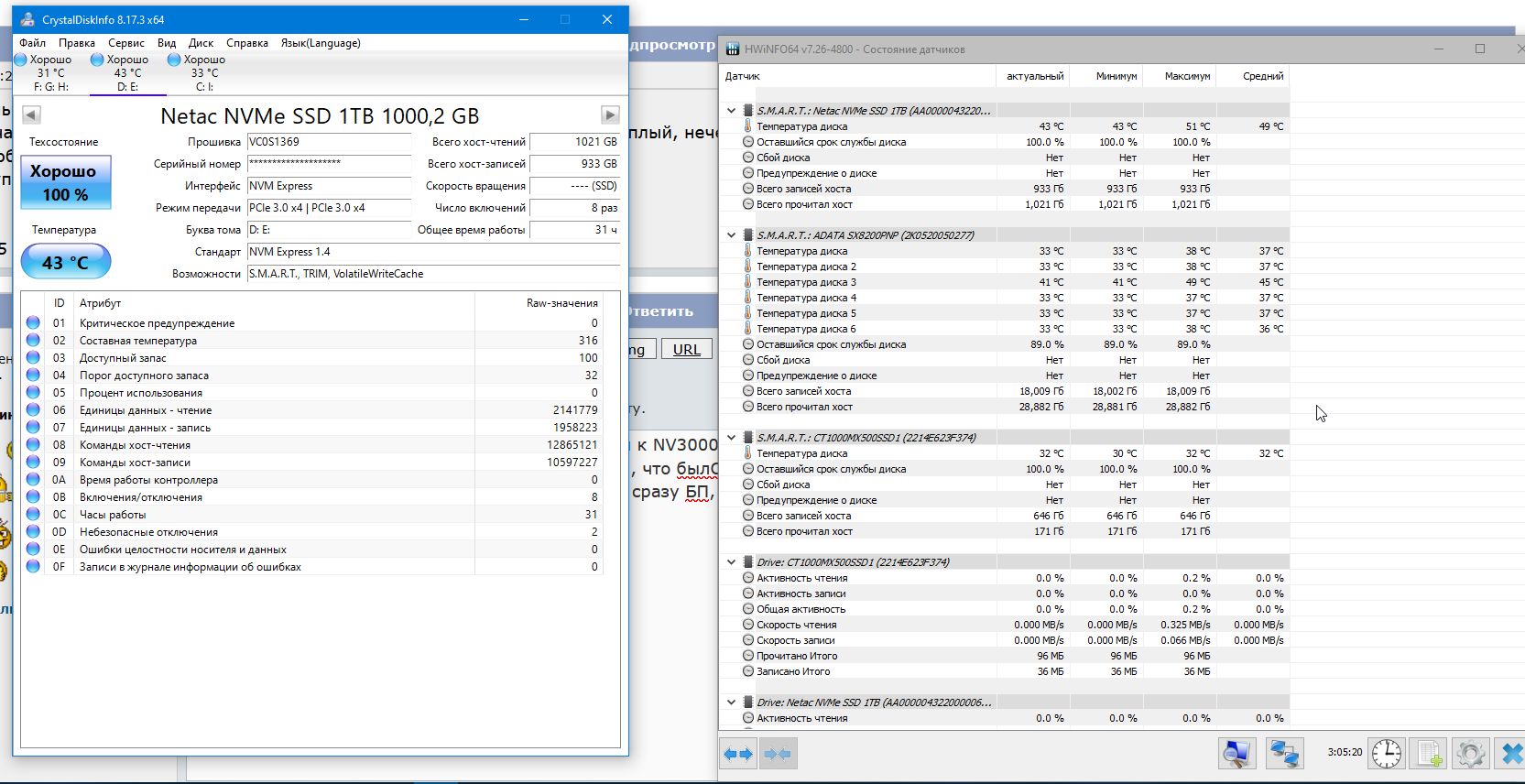Click the masked Серийный номер field

coord(329,164)
